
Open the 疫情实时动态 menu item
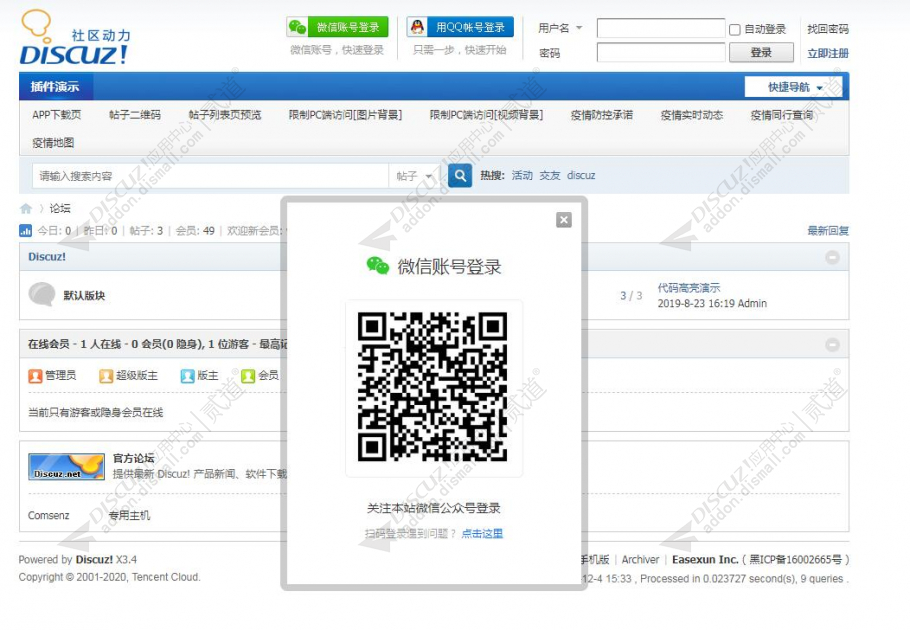coord(692,115)
